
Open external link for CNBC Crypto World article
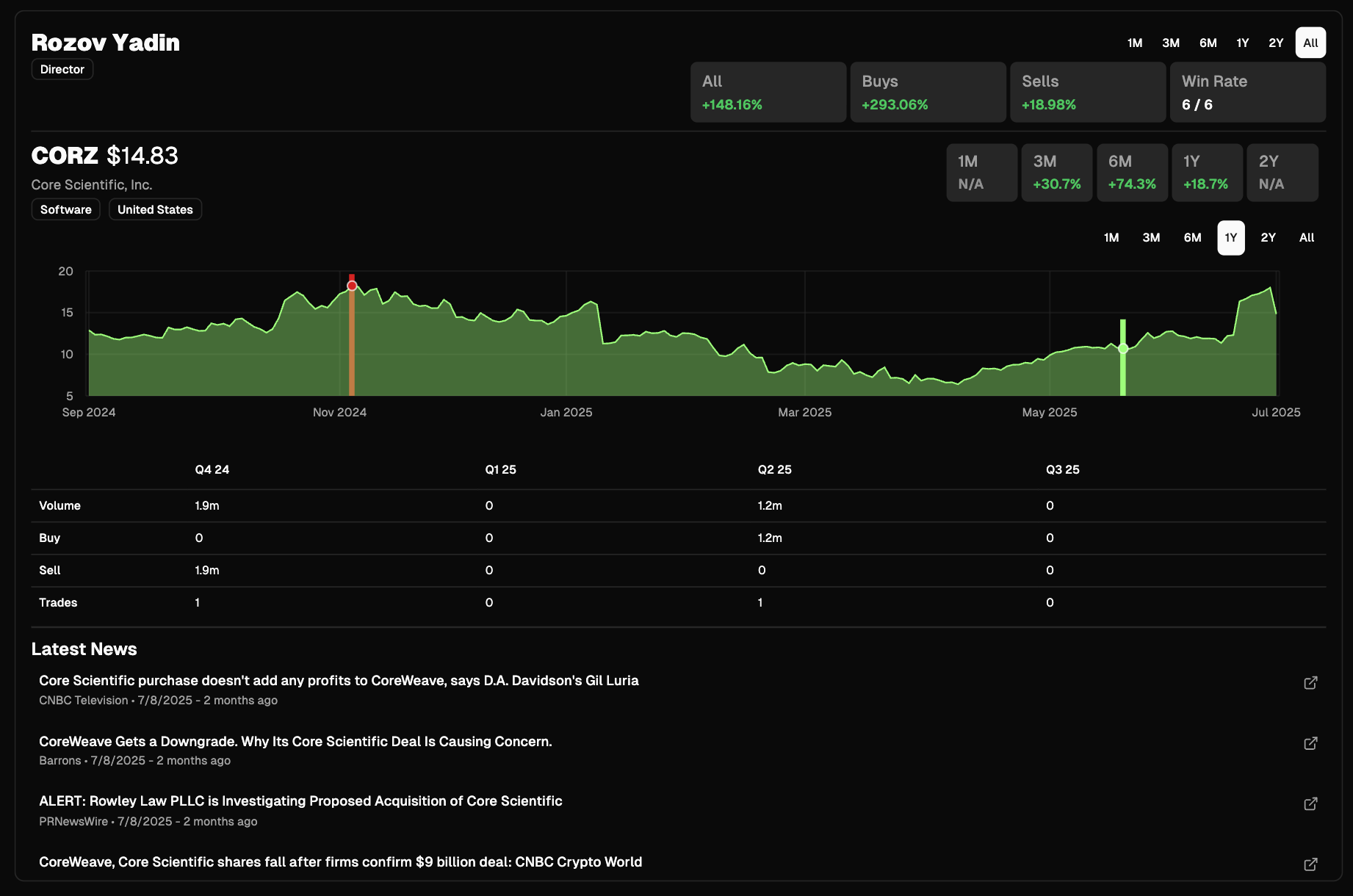tap(1310, 864)
